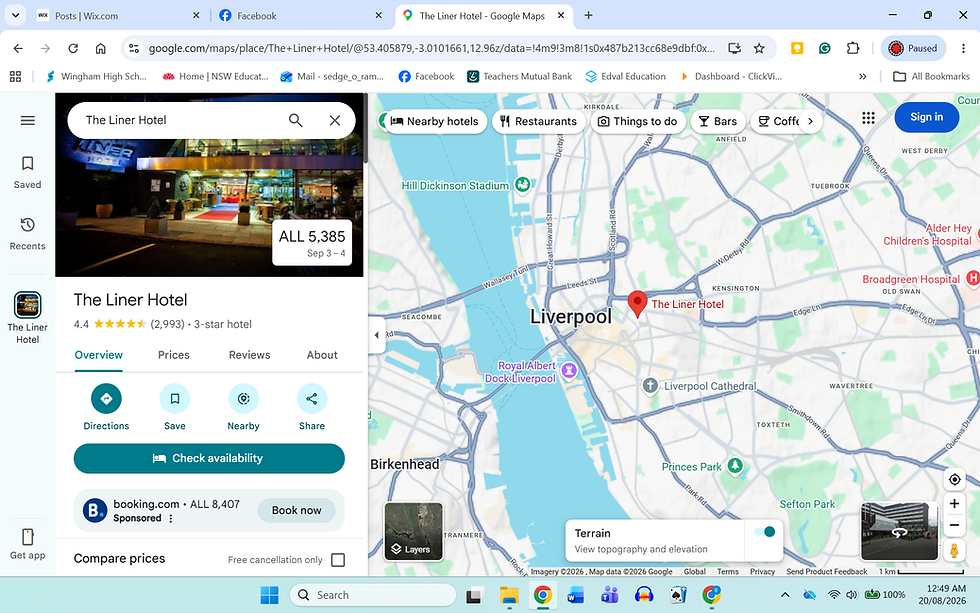Switch to the Reviews tab
The height and width of the screenshot is (613, 980).
249,355
